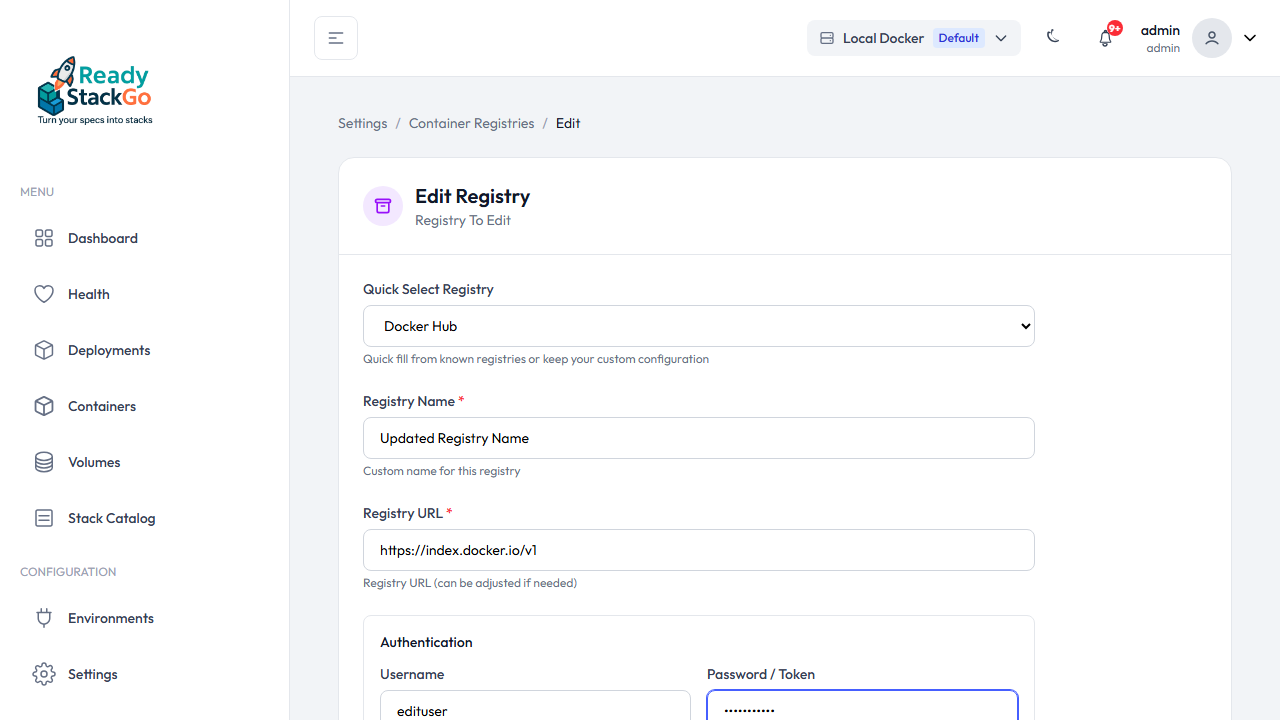Open Containers in the sidebar
Screen dimensions: 1280x720
pyautogui.click(x=101, y=406)
